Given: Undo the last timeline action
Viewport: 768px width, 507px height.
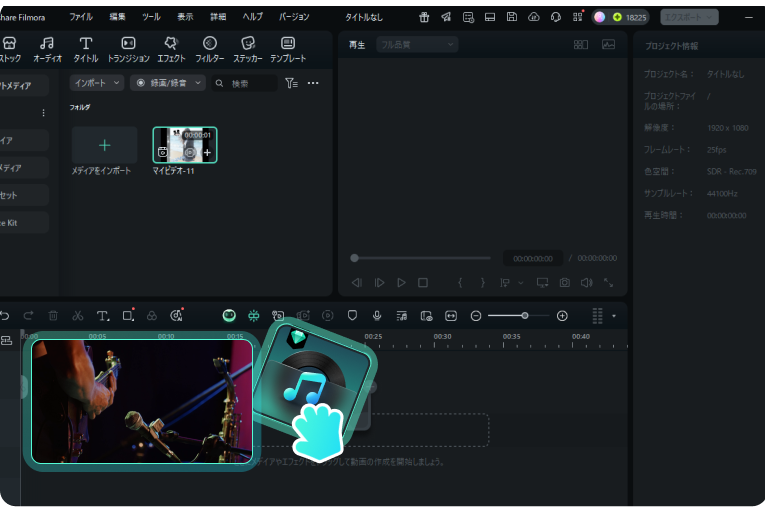Looking at the screenshot, I should [5, 316].
